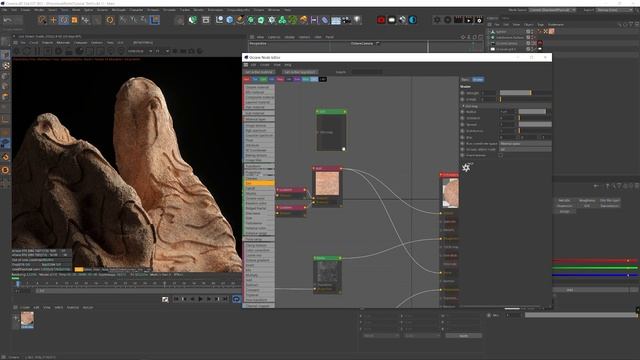Open the Node Editor Create menu
This screenshot has height=360, width=640.
click(265, 65)
